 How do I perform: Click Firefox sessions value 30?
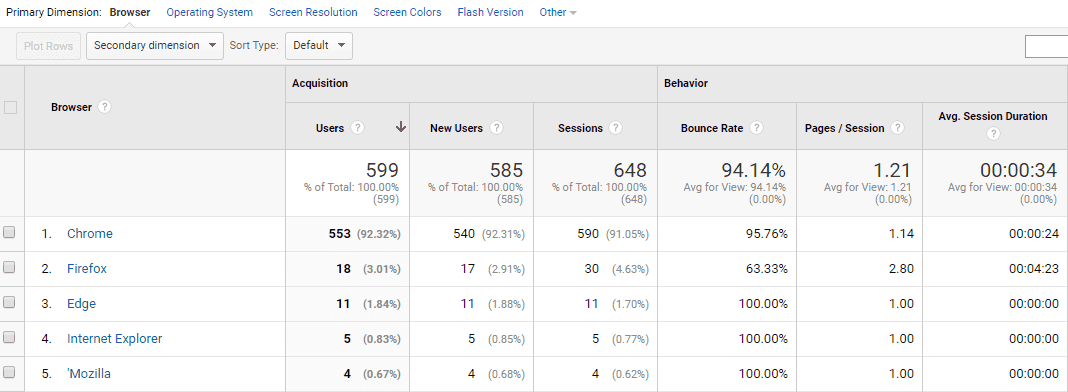pyautogui.click(x=592, y=269)
